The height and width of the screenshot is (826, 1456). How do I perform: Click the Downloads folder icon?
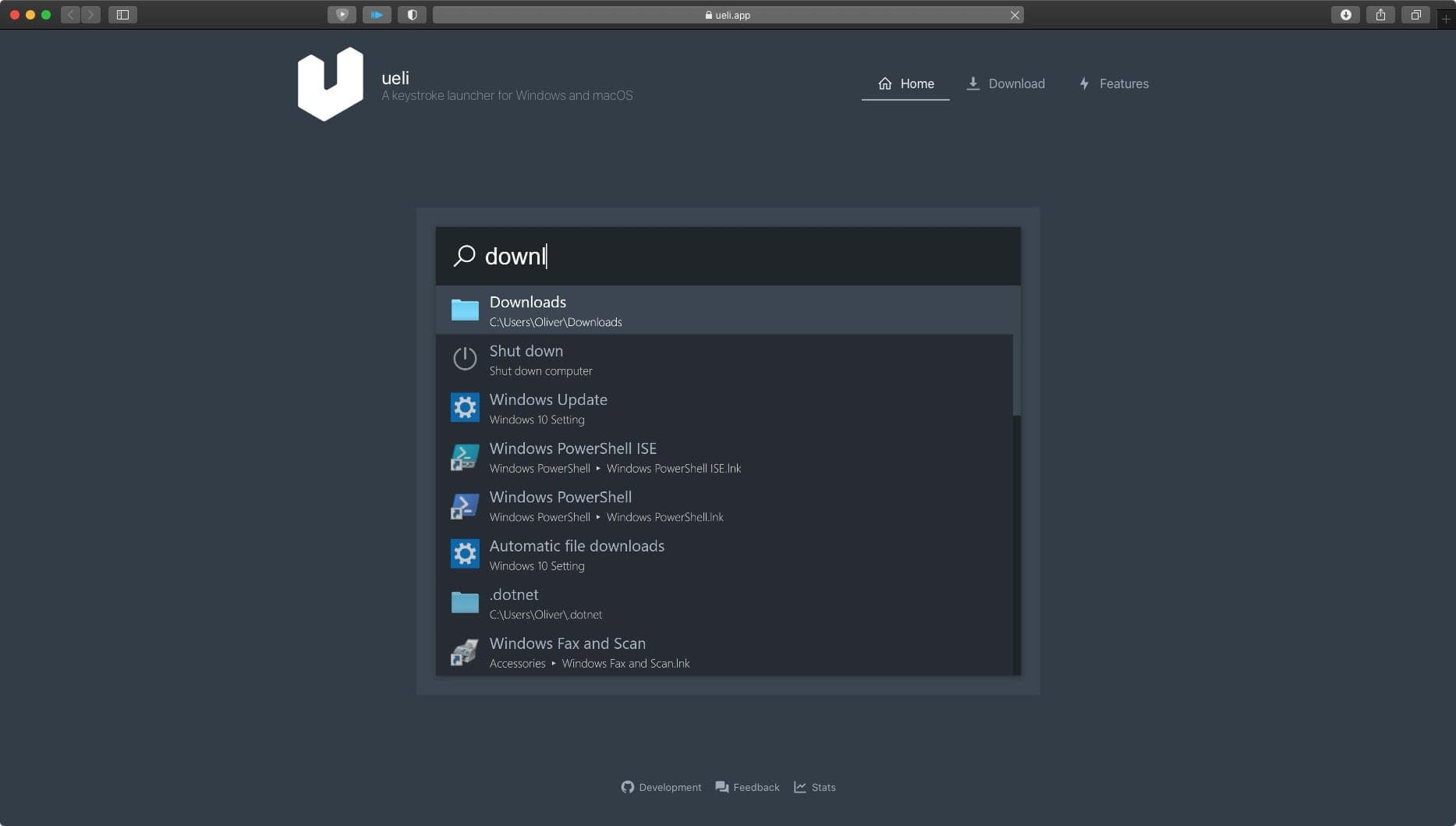pyautogui.click(x=465, y=310)
